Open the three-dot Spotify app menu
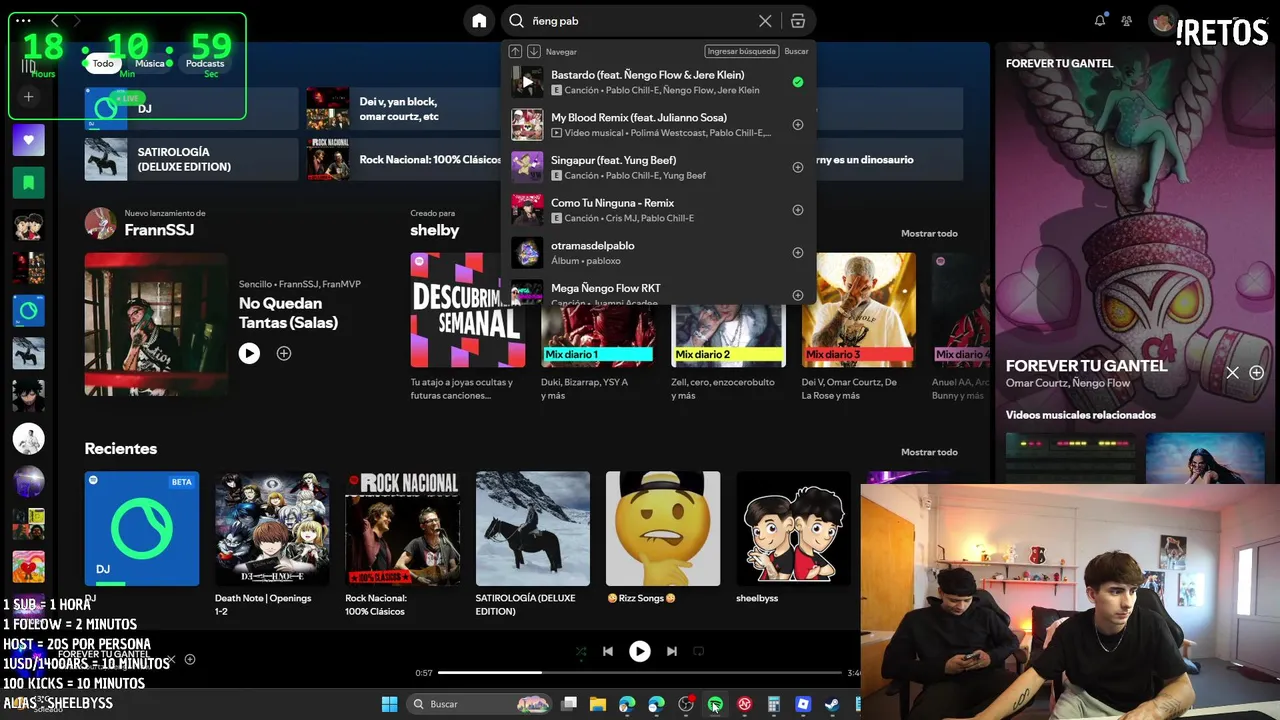Viewport: 1280px width, 720px height. (24, 21)
